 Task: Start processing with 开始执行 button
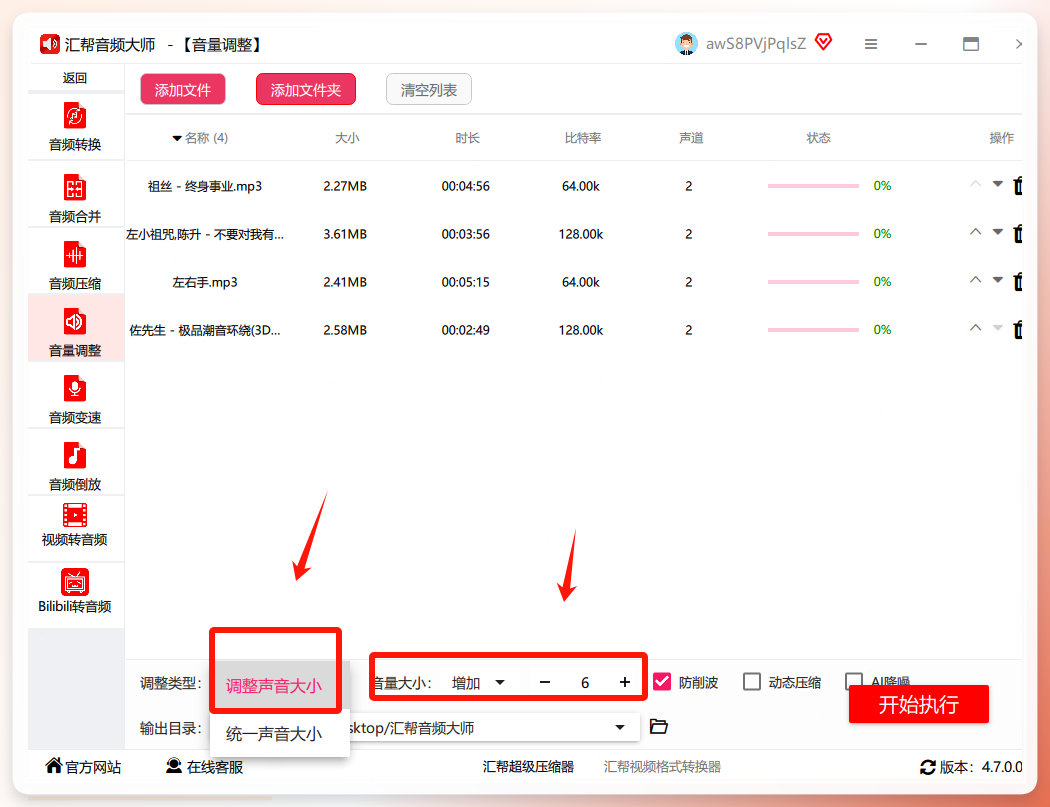click(918, 704)
